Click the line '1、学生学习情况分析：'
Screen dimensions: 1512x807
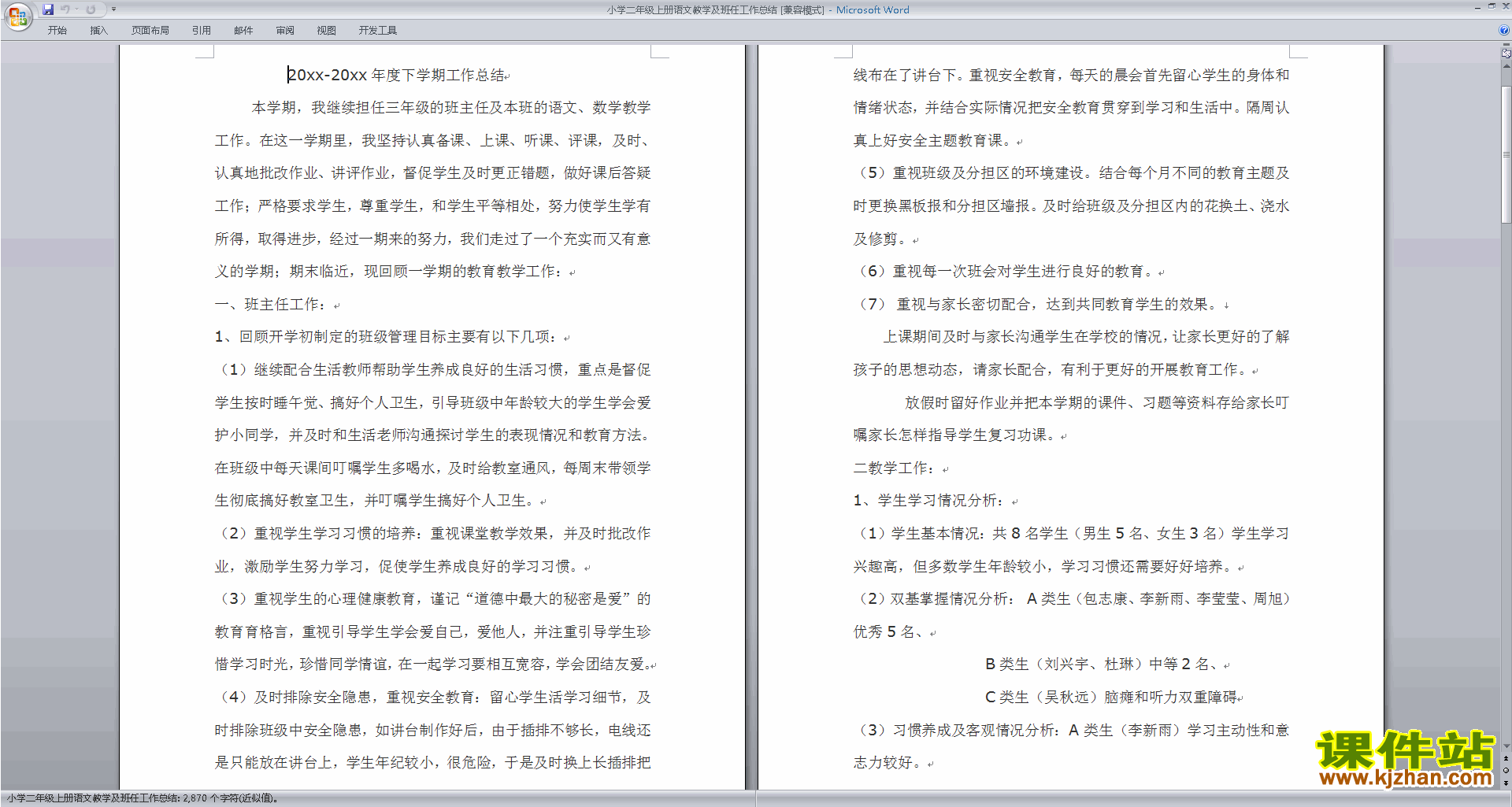(930, 501)
